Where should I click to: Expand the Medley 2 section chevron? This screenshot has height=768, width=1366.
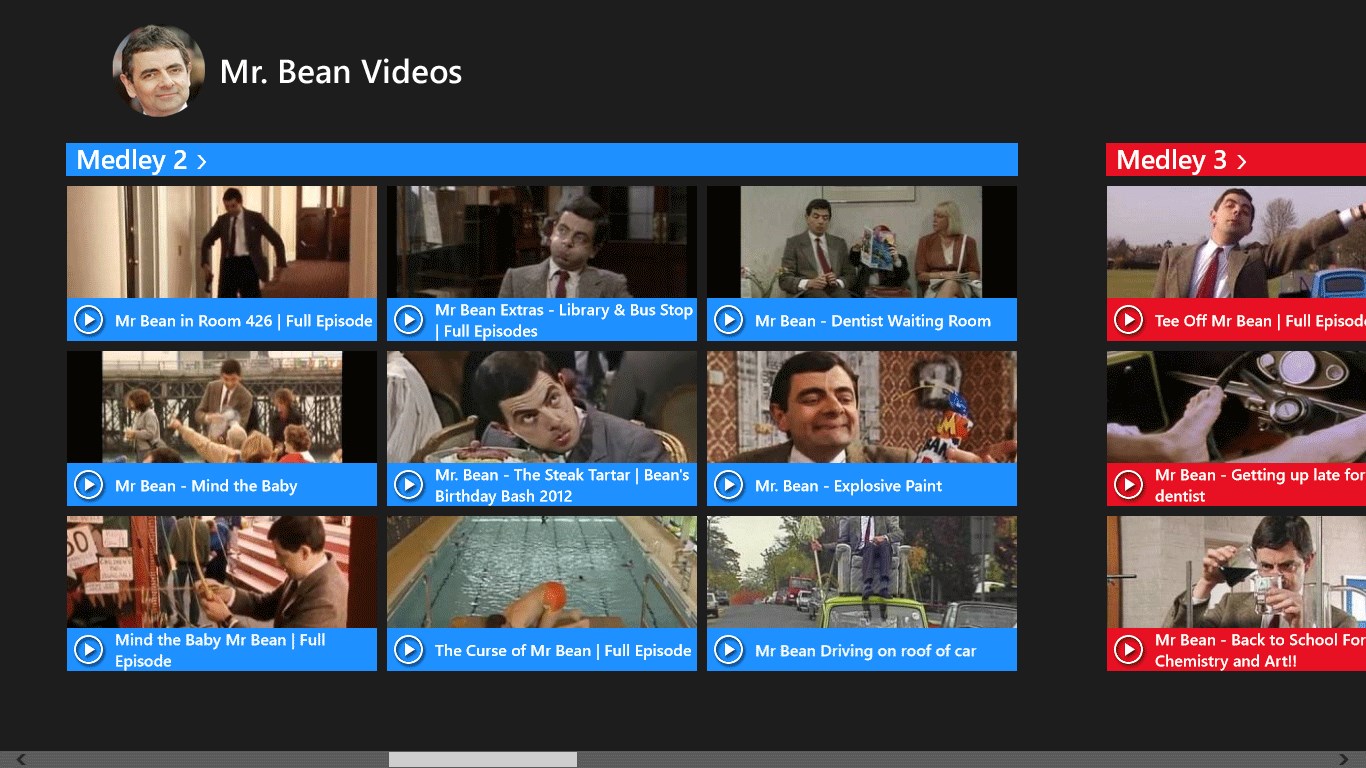pos(201,161)
